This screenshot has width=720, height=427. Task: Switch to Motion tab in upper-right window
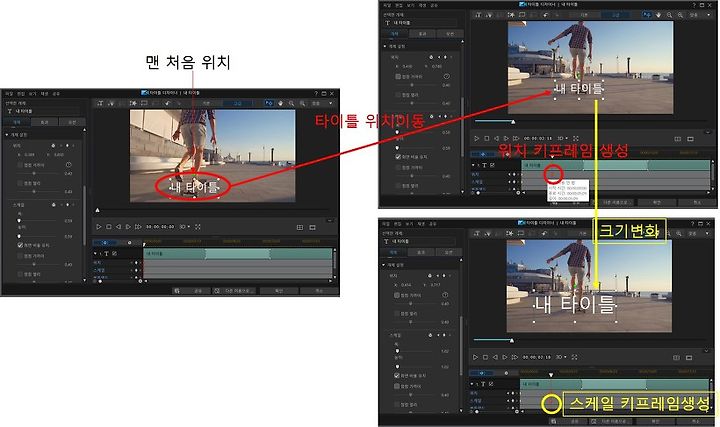click(450, 34)
